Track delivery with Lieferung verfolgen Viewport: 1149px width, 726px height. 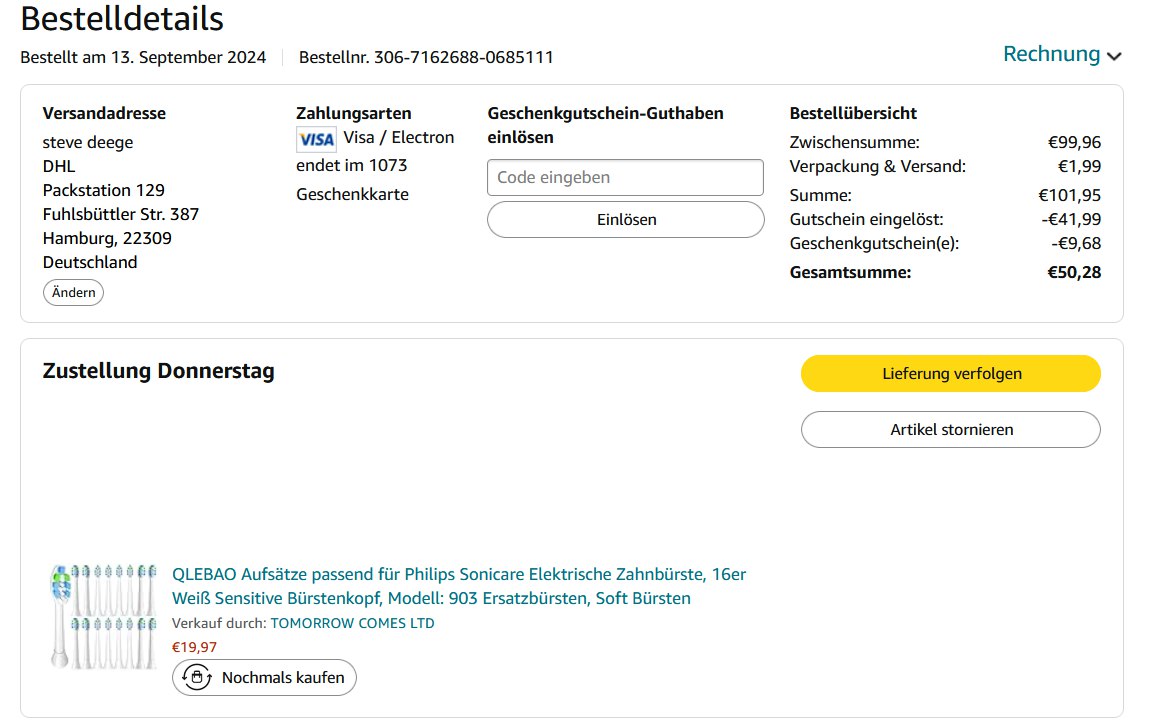950,374
